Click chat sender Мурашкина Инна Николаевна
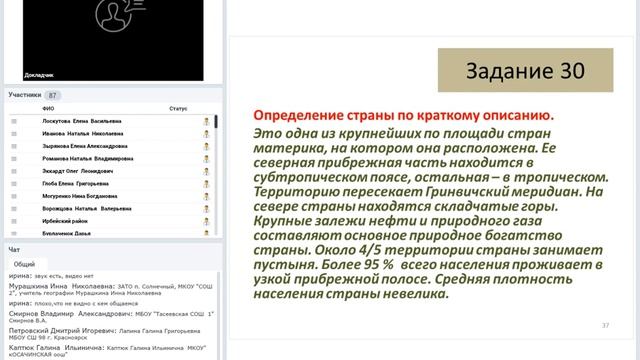 click(x=62, y=287)
